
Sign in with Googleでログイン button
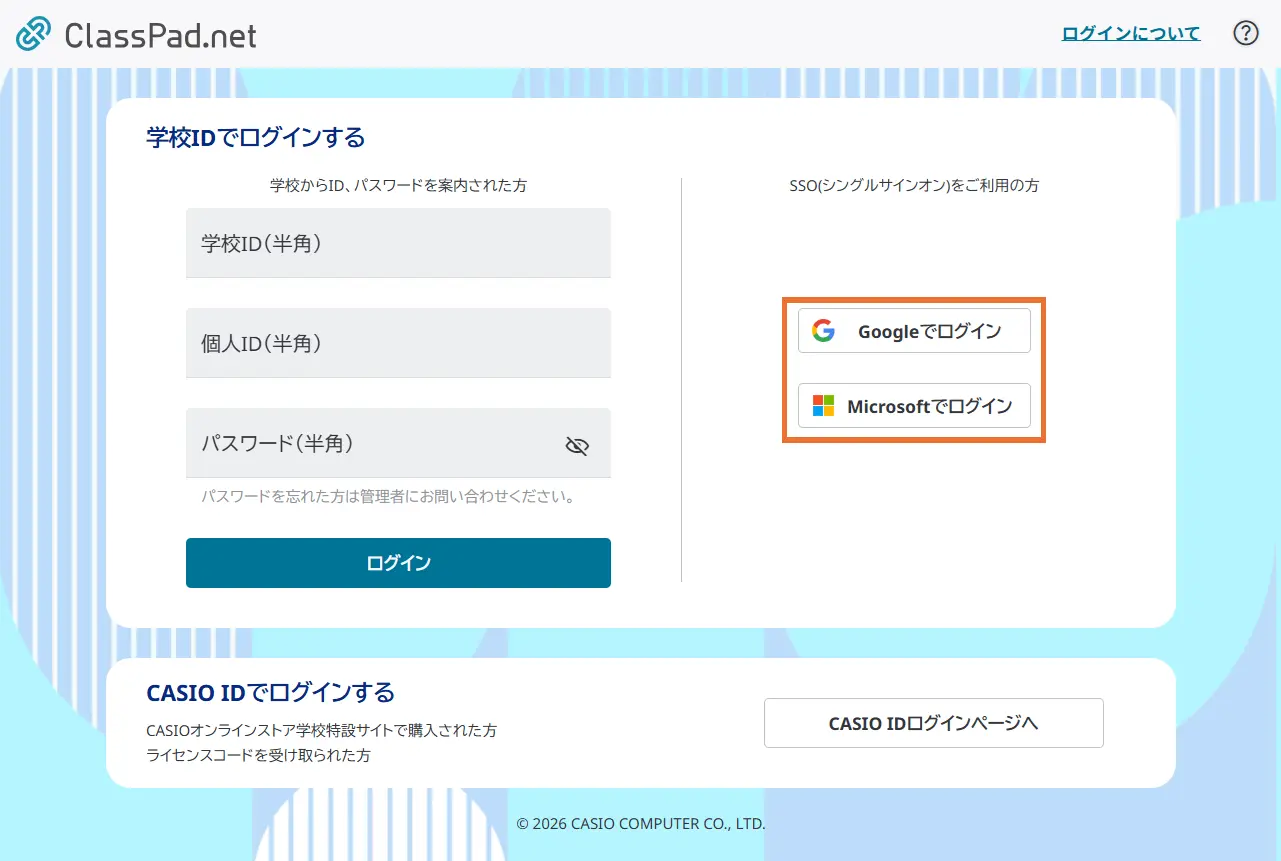(x=914, y=331)
